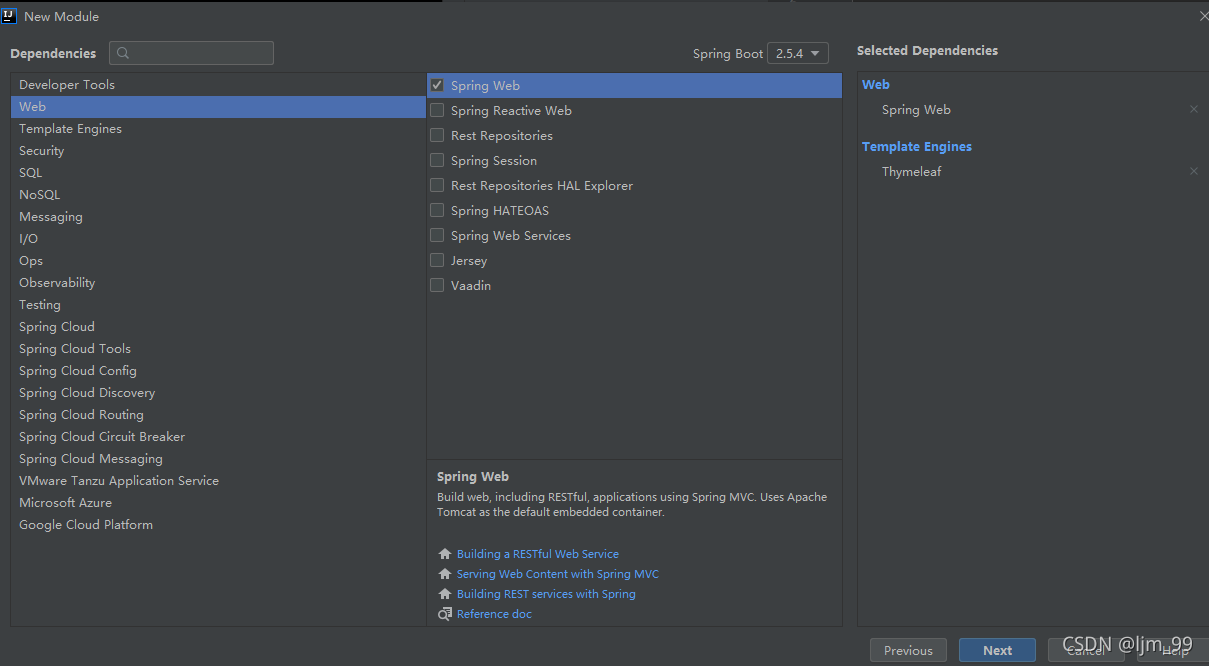Viewport: 1209px width, 666px height.
Task: Choose Spring Cloud Messaging category
Action: (x=218, y=459)
